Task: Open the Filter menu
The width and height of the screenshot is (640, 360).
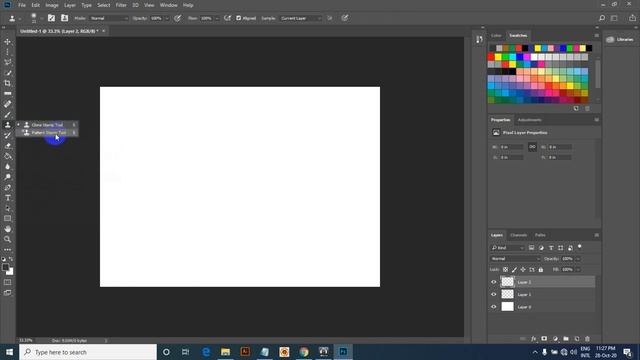Action: [121, 5]
